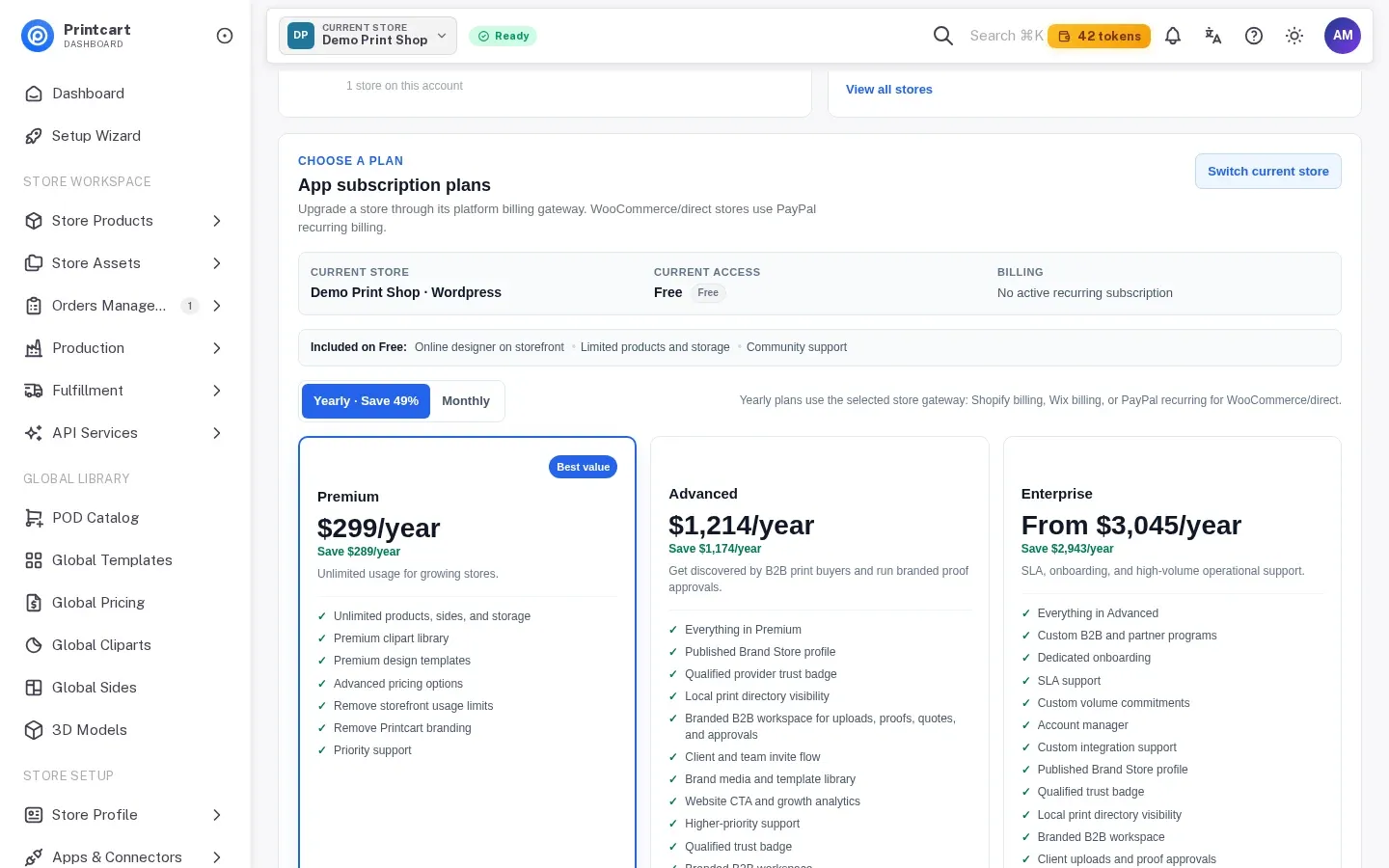Screen dimensions: 1389x868
Task: Expand Apps & Connectors chevron
Action: 217,857
